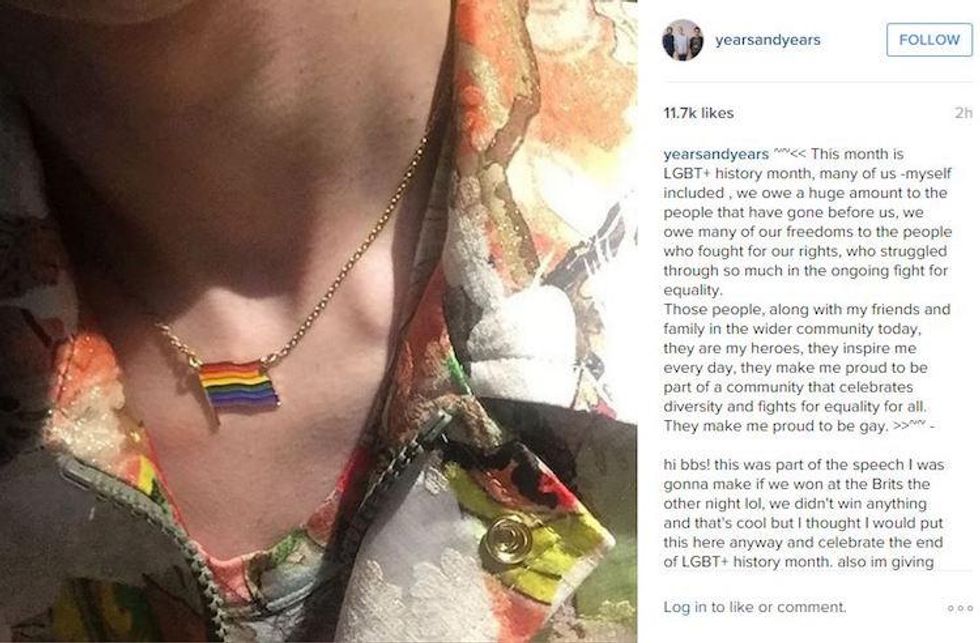Click the 'hi bbs!' caption paragraph
This screenshot has height=643, width=980.
coord(804,513)
